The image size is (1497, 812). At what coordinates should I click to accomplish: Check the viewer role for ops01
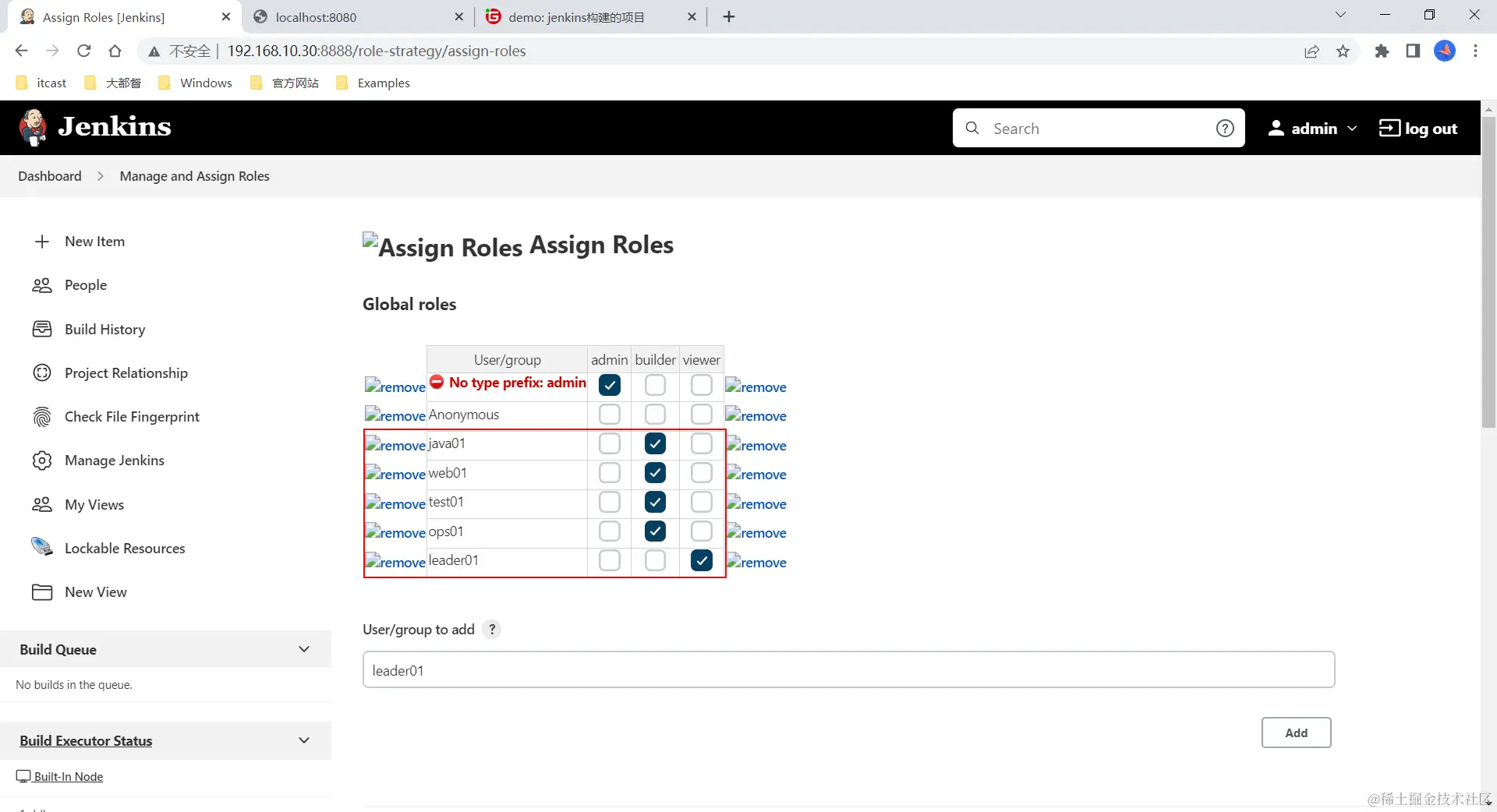pos(702,531)
